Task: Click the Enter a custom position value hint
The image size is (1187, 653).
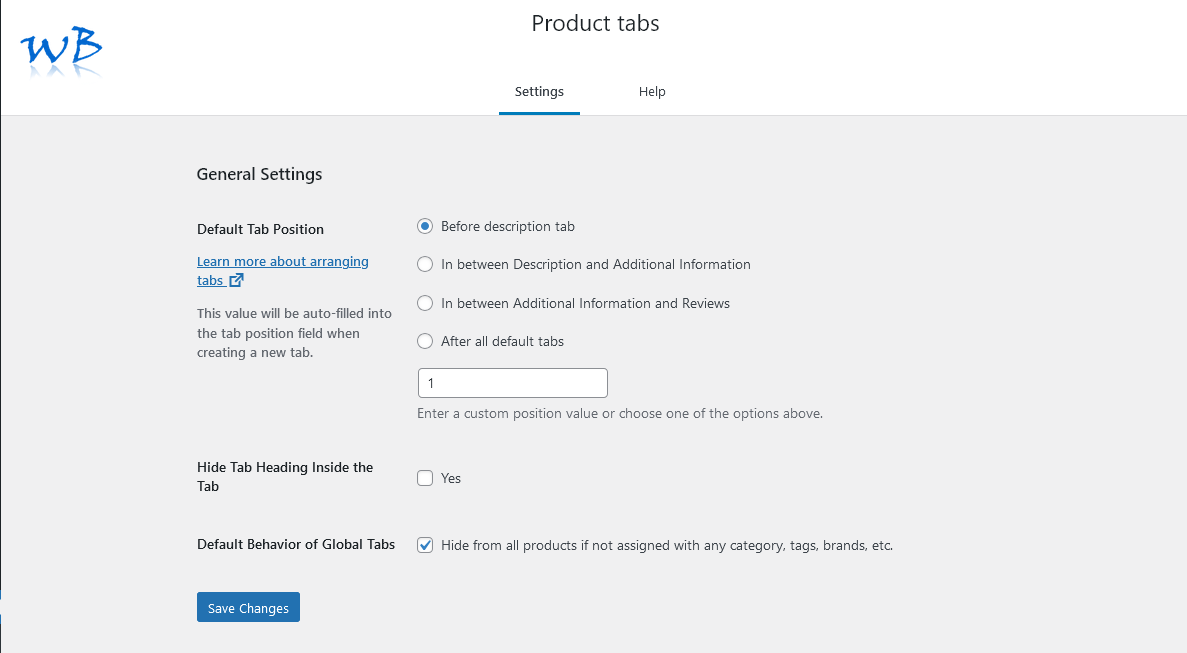Action: pos(619,413)
